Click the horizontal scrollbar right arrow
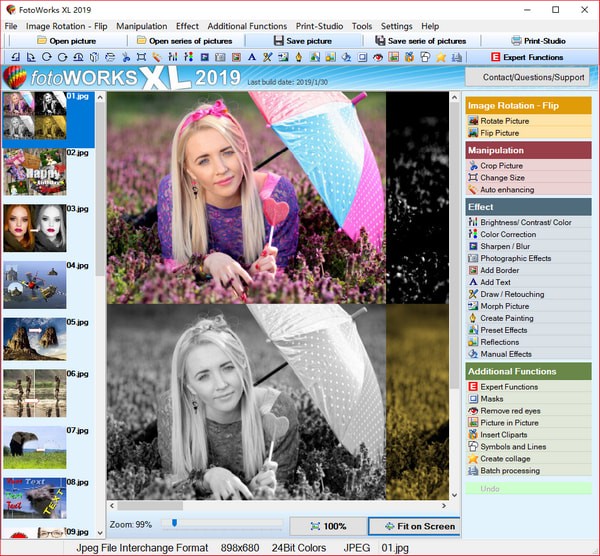 point(452,506)
